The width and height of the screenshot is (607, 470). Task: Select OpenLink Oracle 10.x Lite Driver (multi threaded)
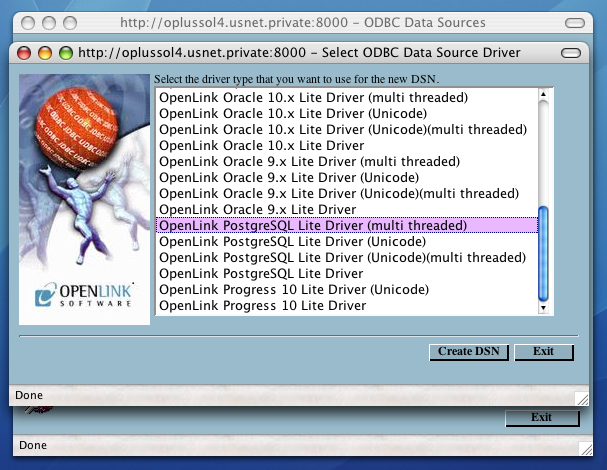pyautogui.click(x=314, y=98)
